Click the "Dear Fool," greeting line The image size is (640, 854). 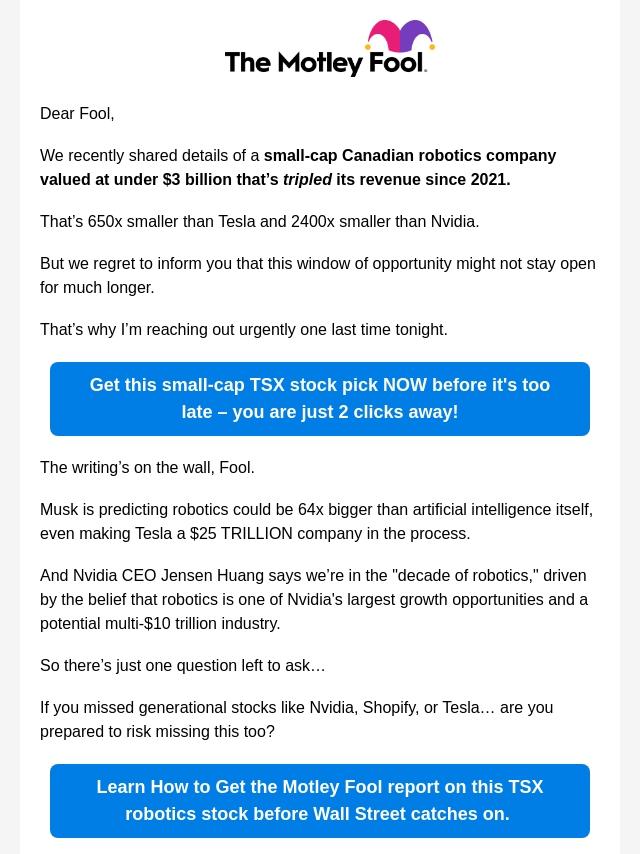[77, 114]
